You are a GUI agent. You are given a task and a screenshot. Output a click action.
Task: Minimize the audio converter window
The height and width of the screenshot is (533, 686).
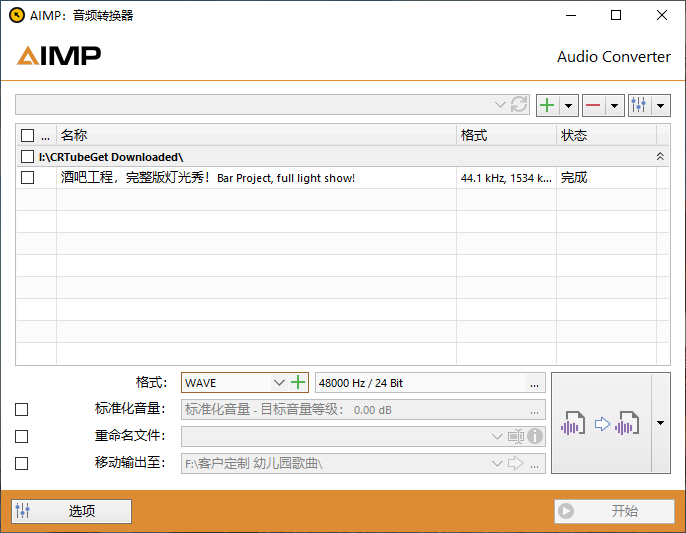click(571, 15)
